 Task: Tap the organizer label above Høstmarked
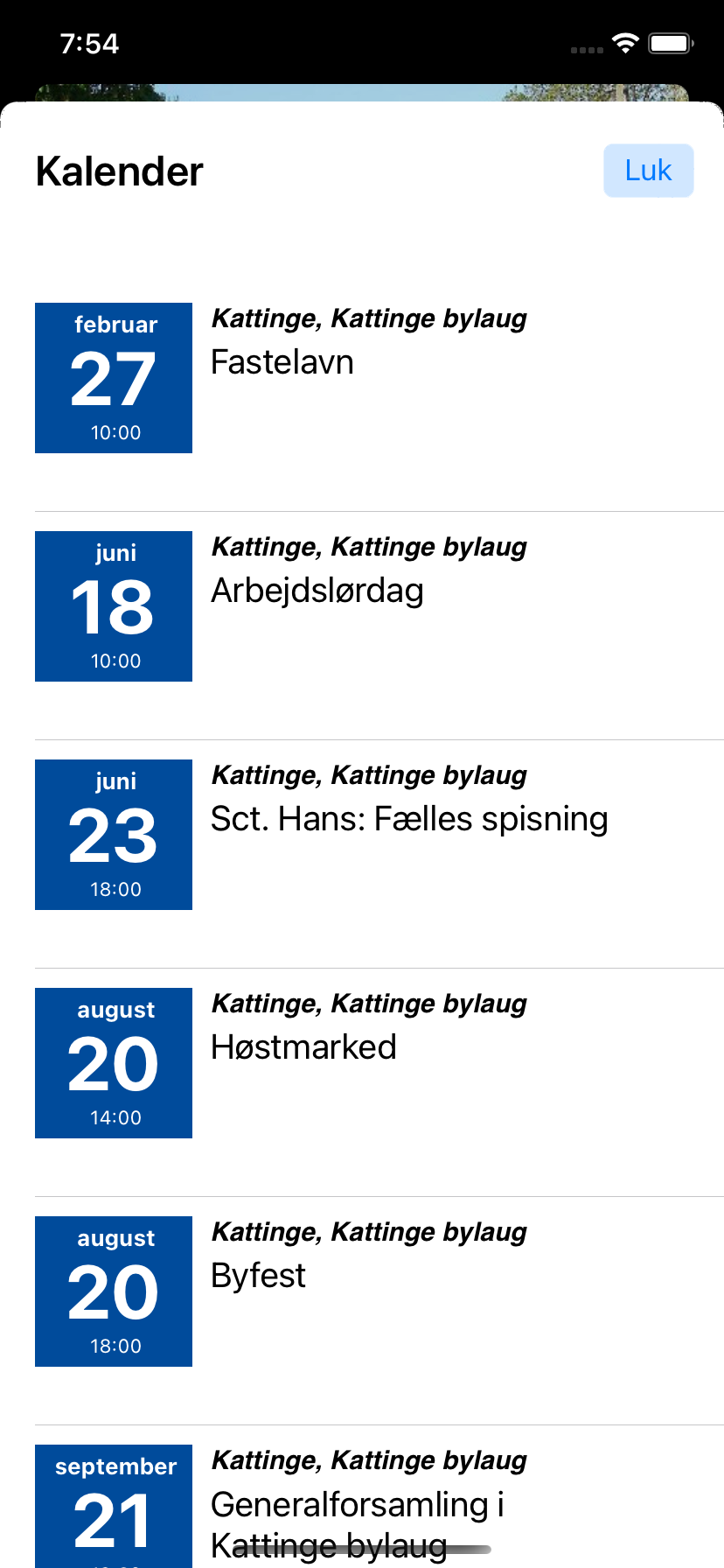[x=369, y=1004]
